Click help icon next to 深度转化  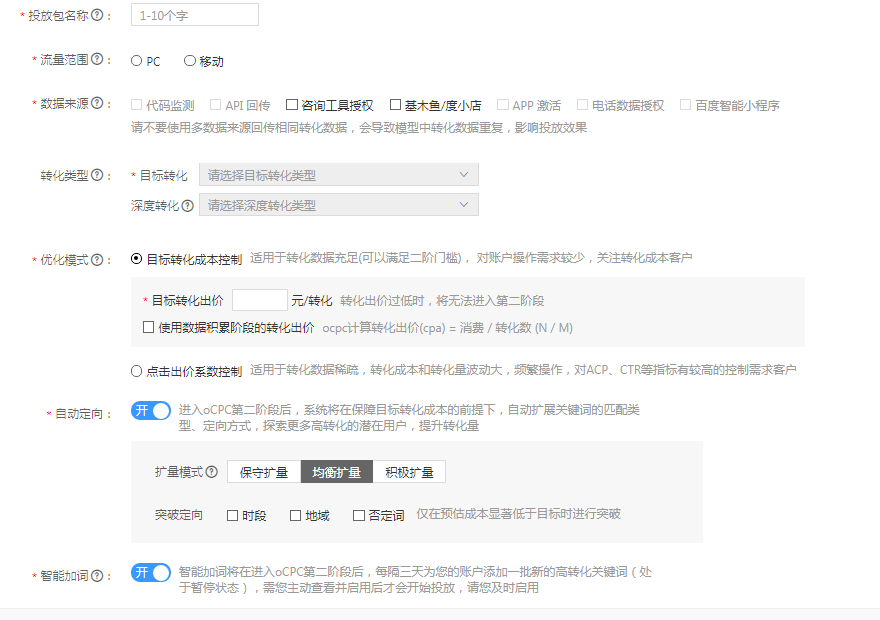click(x=187, y=205)
